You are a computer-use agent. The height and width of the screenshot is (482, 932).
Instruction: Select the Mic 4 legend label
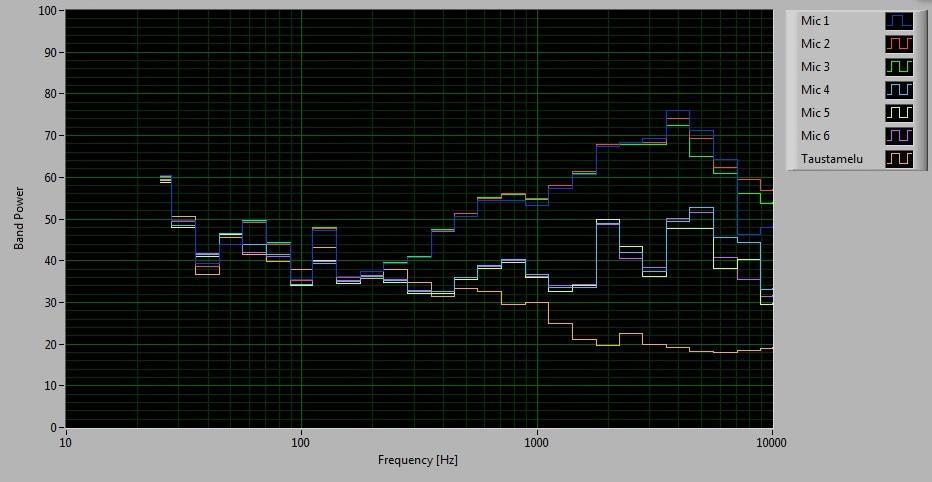pos(815,90)
